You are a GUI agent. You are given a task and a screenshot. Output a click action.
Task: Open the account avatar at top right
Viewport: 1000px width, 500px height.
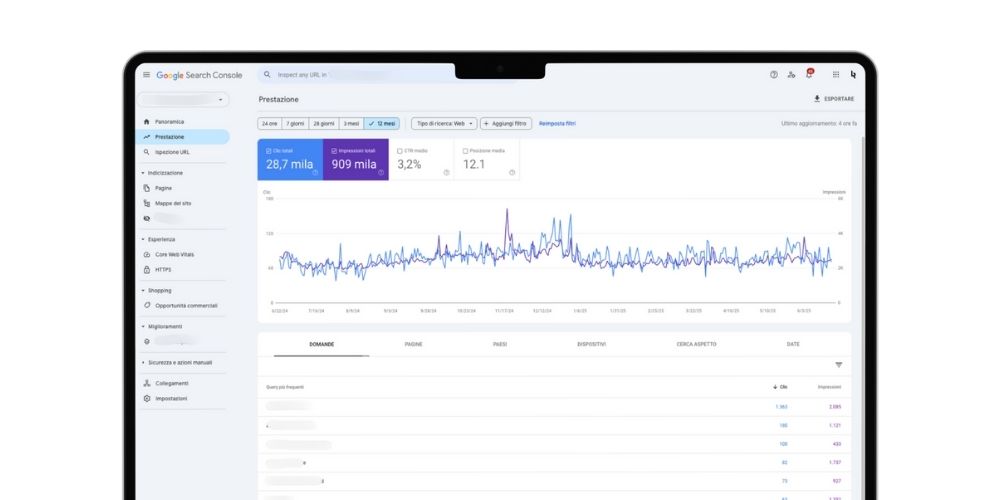[x=853, y=75]
